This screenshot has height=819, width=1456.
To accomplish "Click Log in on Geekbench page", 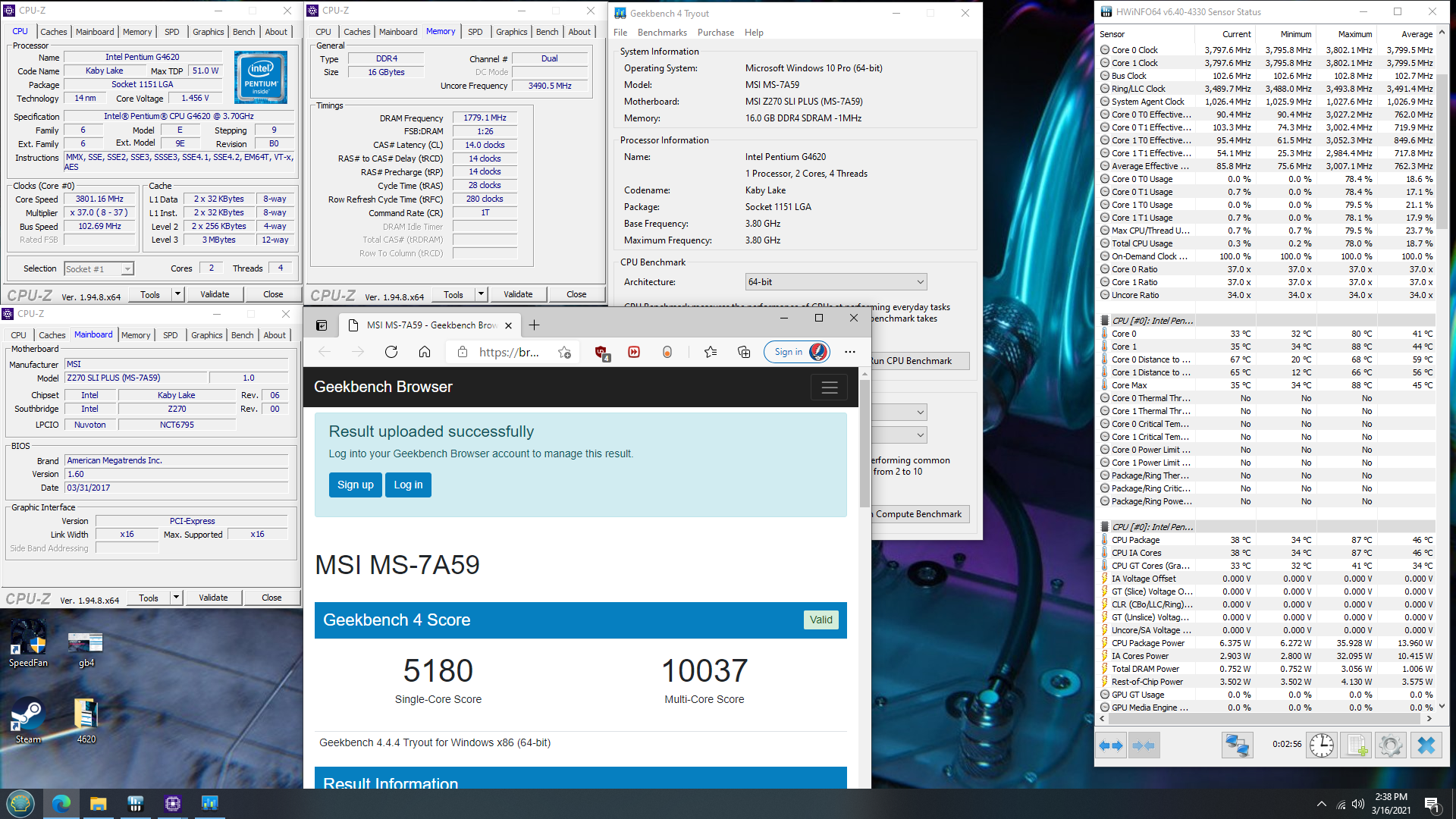I will (408, 485).
